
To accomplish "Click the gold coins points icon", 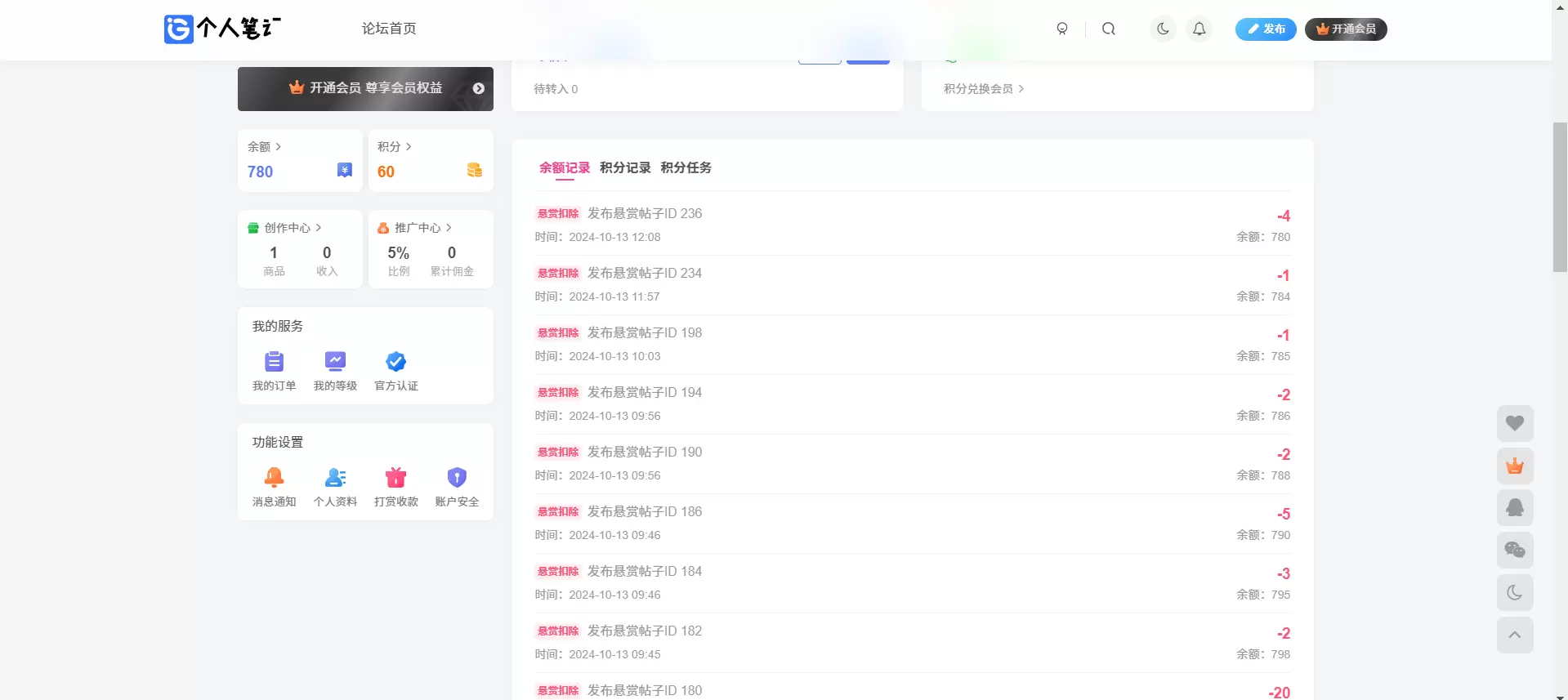I will pos(475,170).
